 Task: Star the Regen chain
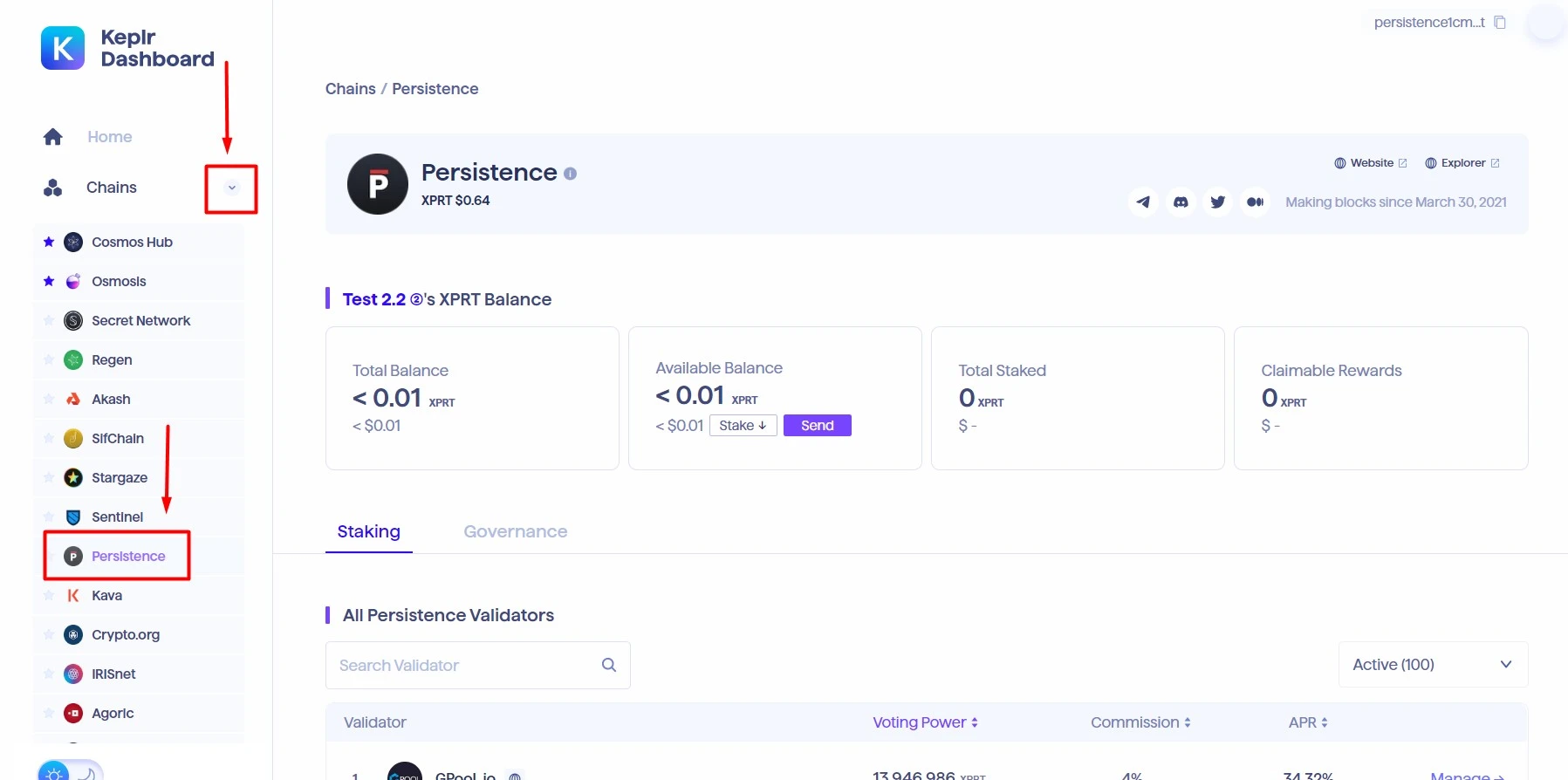tap(49, 359)
